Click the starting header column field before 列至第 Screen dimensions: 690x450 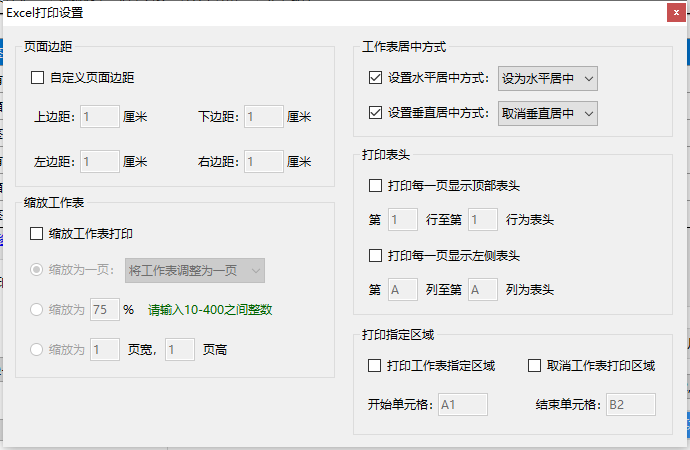tap(403, 289)
